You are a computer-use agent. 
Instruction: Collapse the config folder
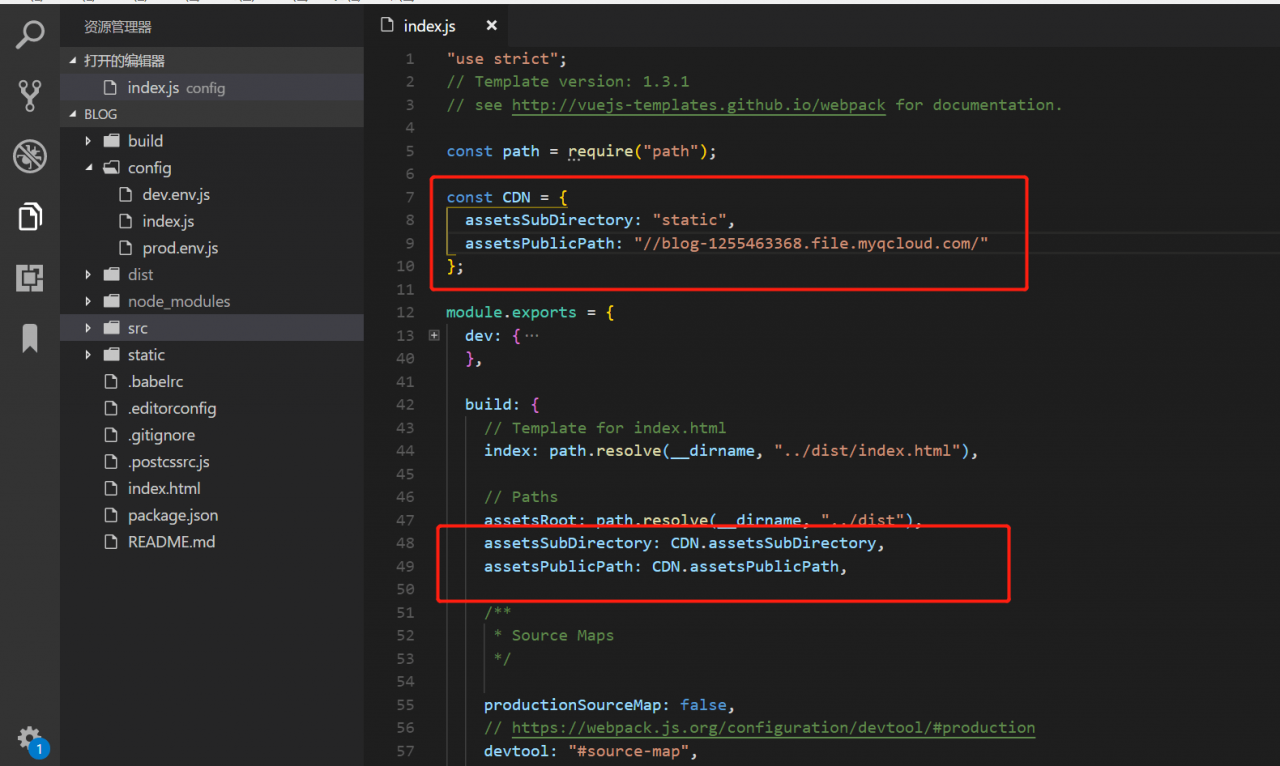(149, 168)
